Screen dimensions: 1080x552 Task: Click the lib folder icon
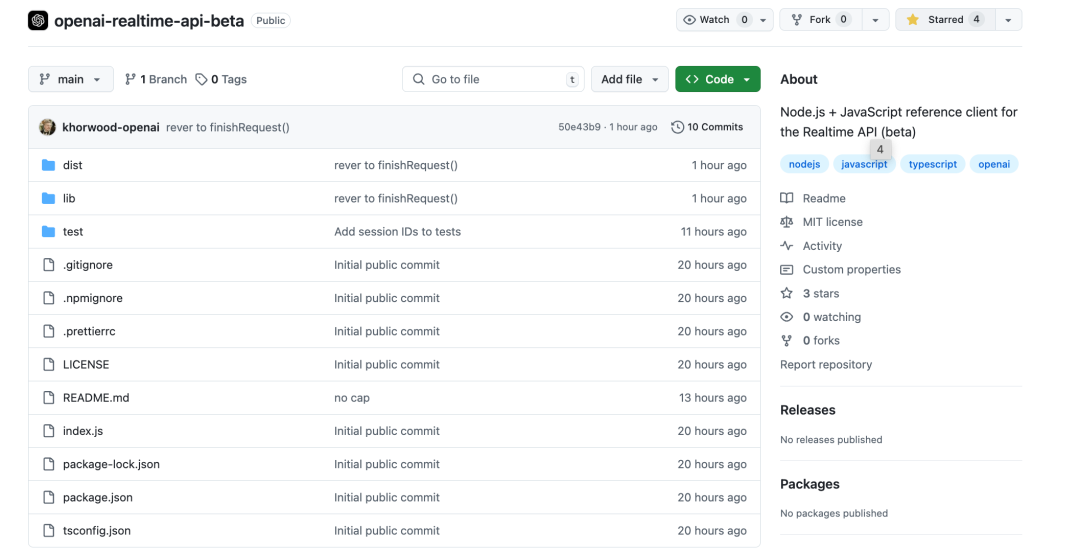click(x=48, y=198)
